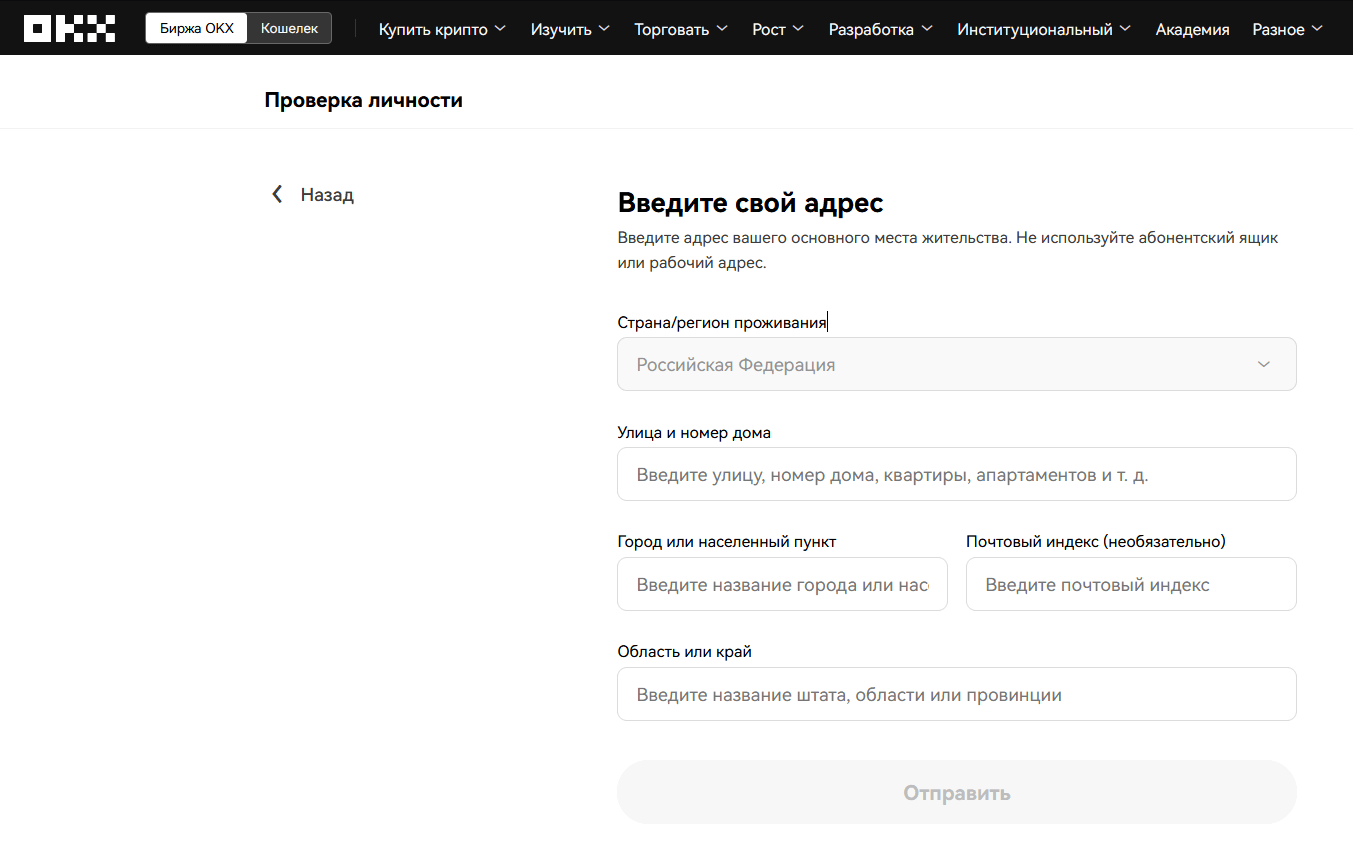
Task: Focus the street and house number field
Action: (956, 474)
